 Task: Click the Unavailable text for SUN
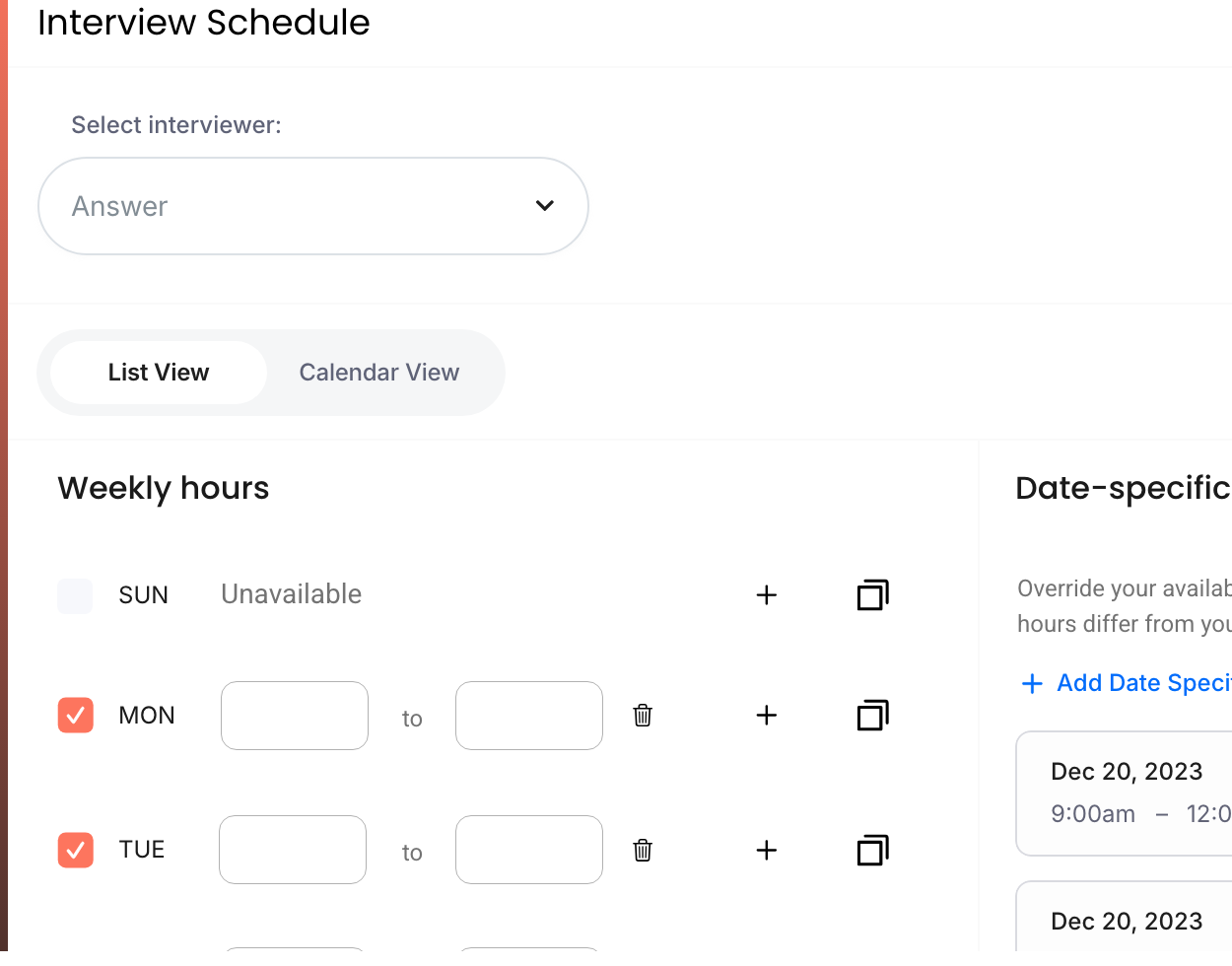tap(292, 594)
